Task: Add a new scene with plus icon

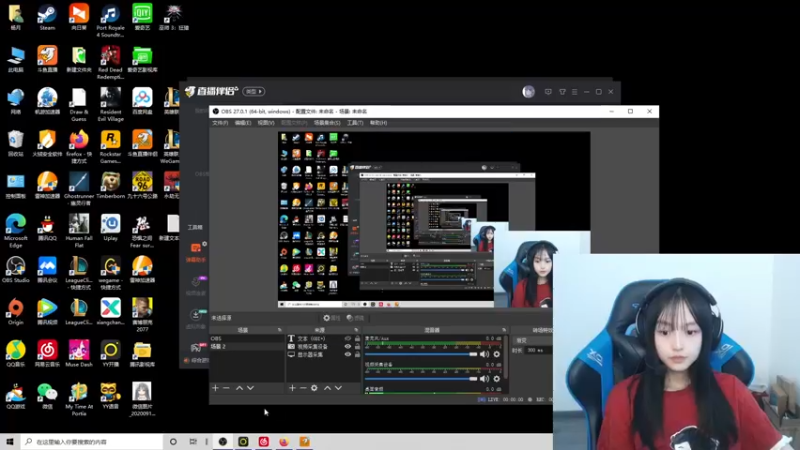Action: [x=215, y=388]
